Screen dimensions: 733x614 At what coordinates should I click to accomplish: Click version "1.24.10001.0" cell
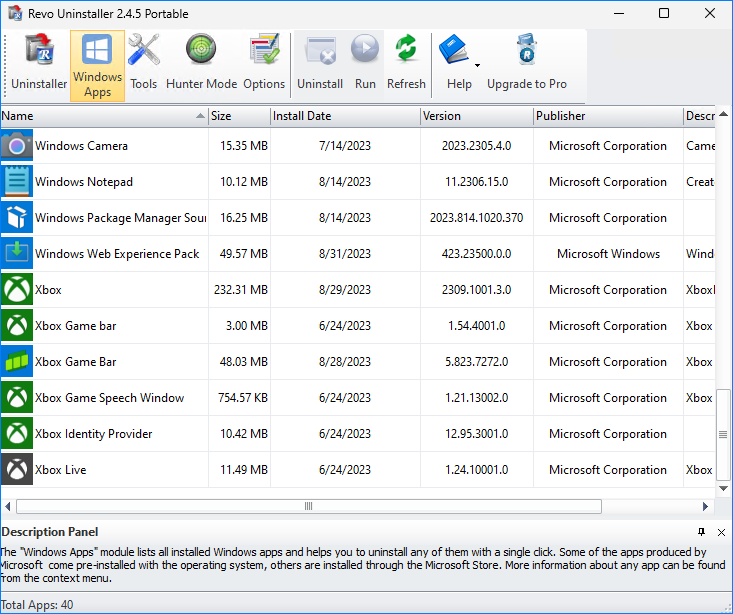[x=476, y=470]
